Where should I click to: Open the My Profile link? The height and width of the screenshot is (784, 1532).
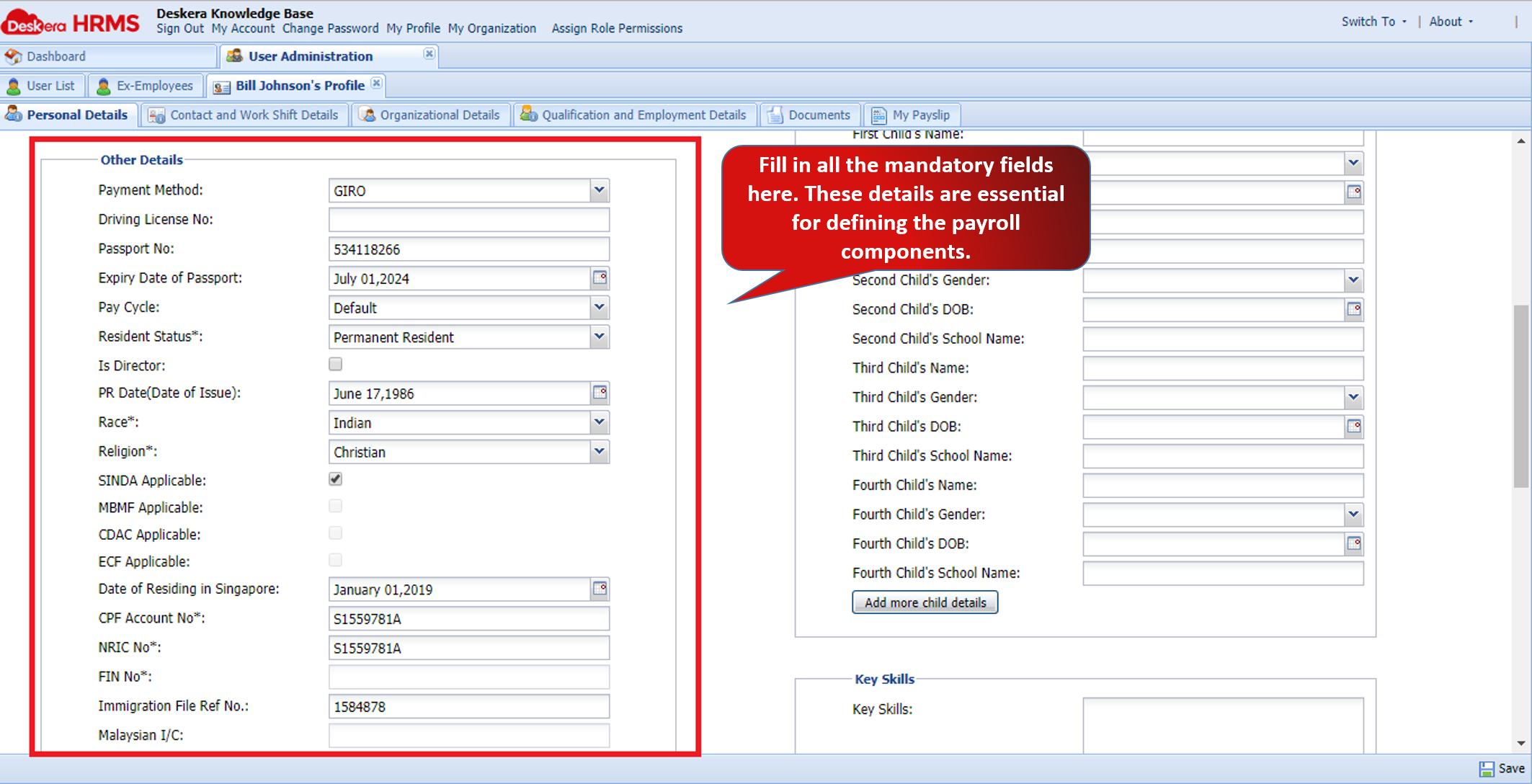[x=413, y=28]
